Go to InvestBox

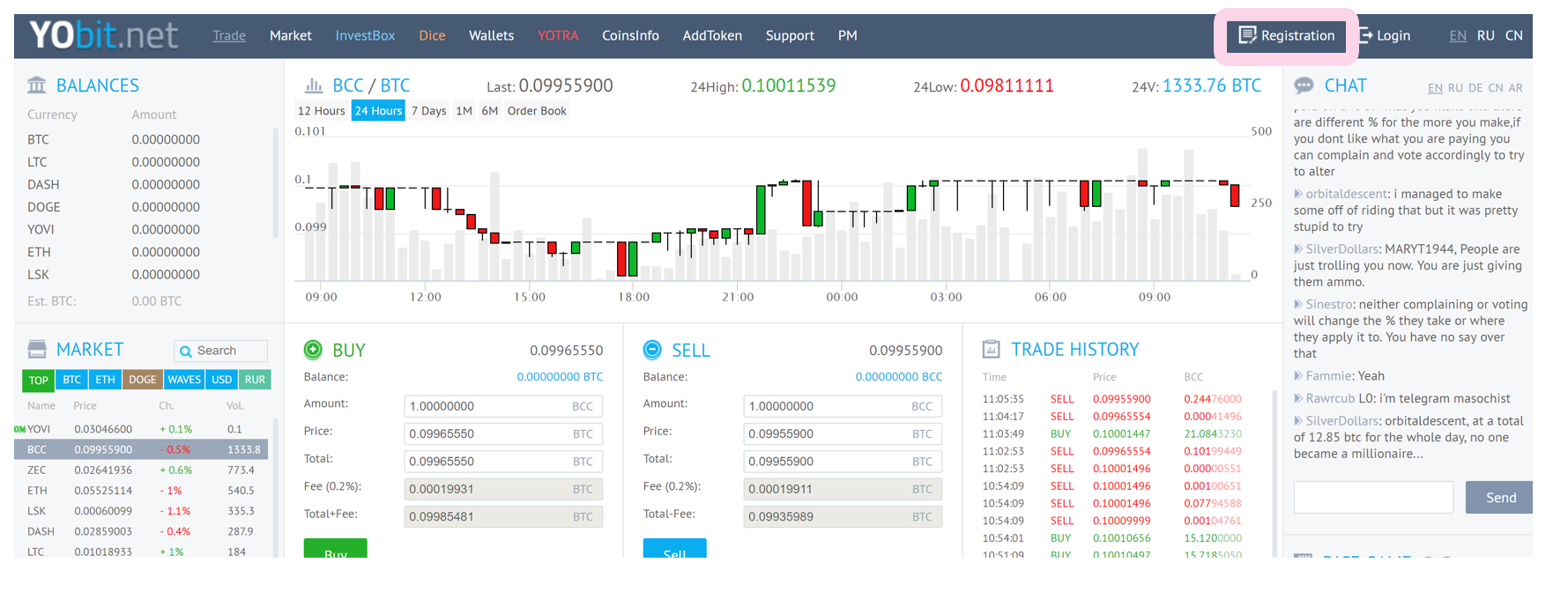pos(365,35)
